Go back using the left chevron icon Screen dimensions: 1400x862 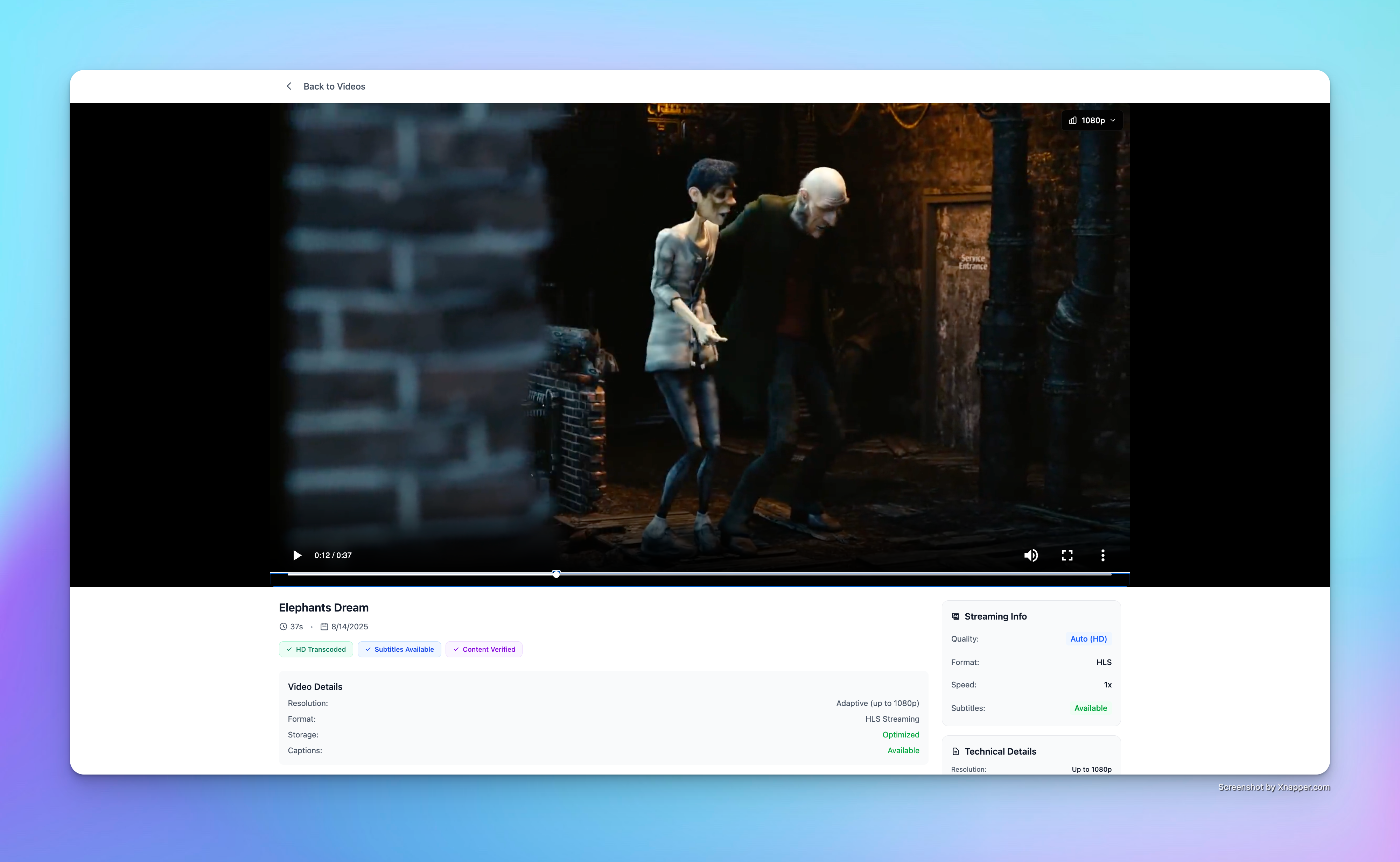pos(289,86)
